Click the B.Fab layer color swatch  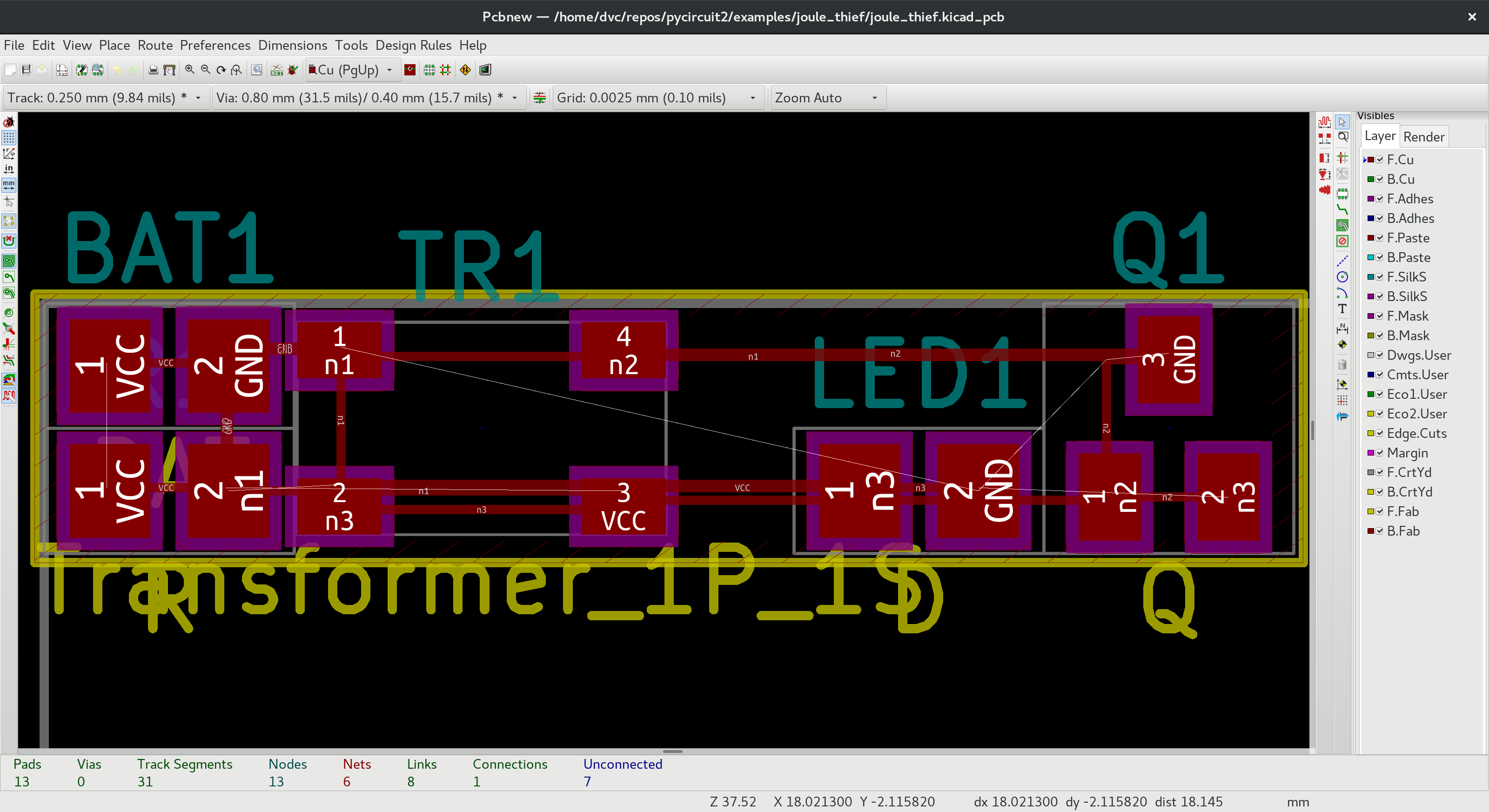(x=1370, y=531)
